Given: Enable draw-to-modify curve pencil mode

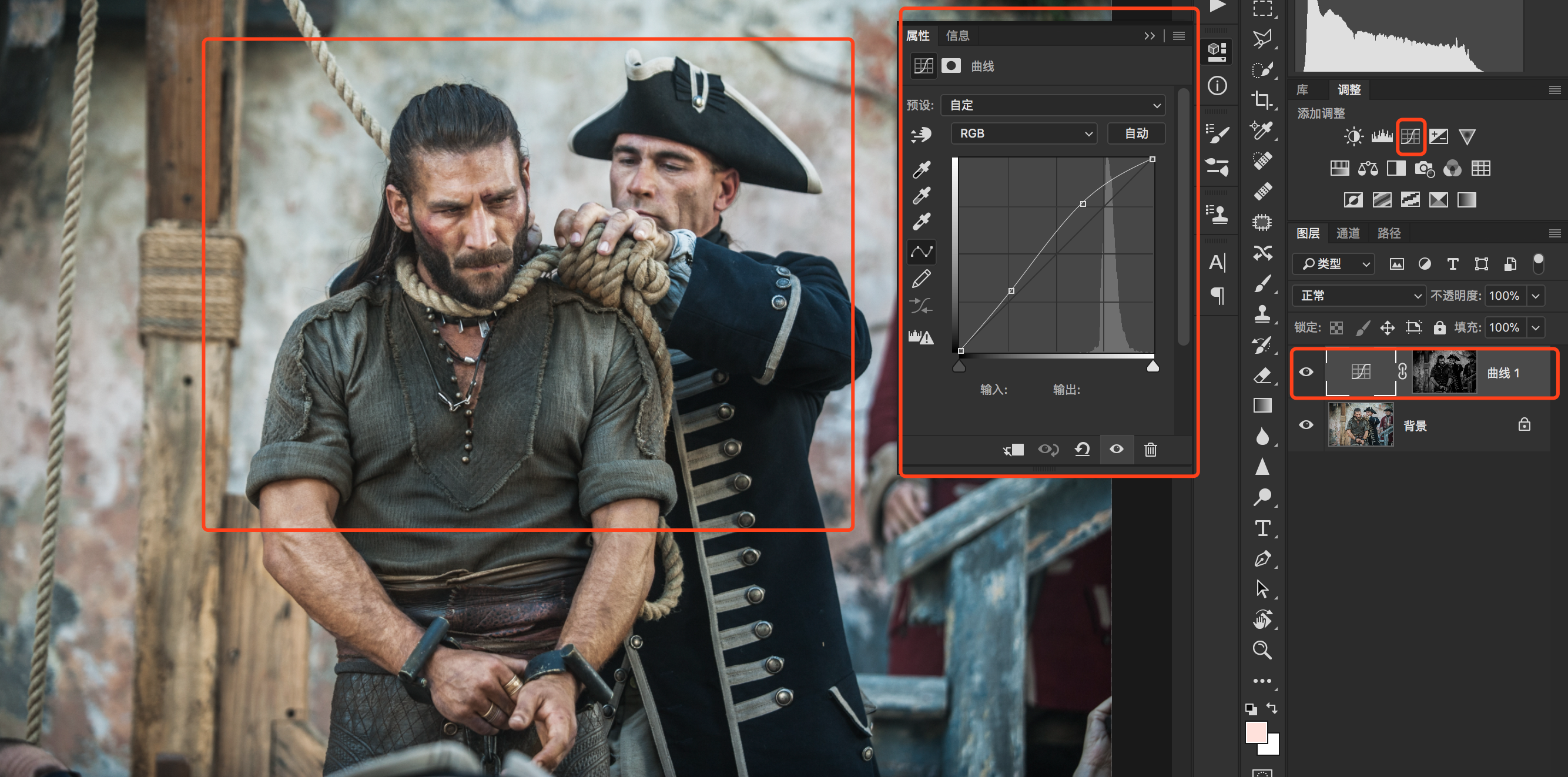Looking at the screenshot, I should 922,279.
